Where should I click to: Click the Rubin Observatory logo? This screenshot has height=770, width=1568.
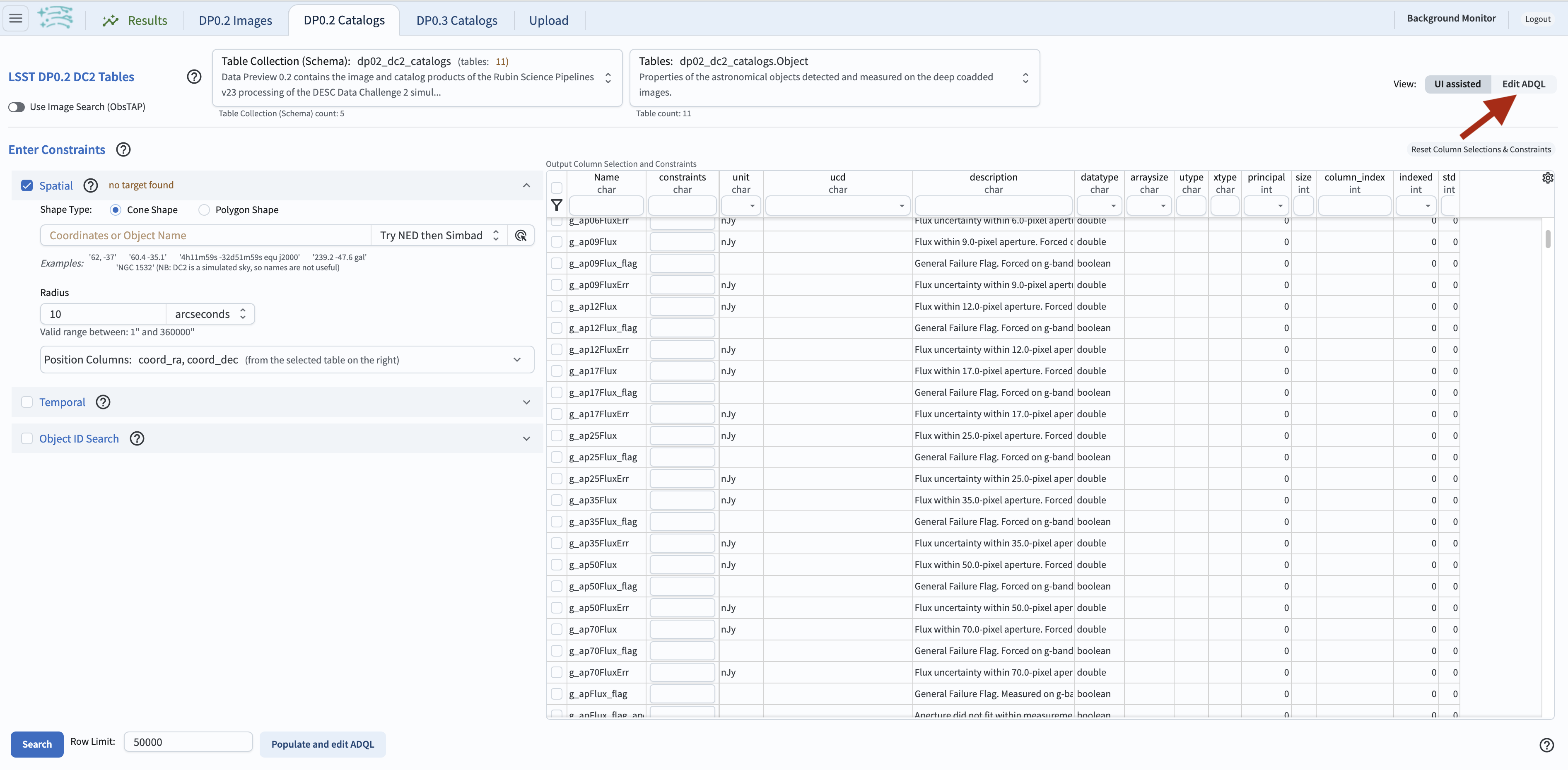[55, 18]
